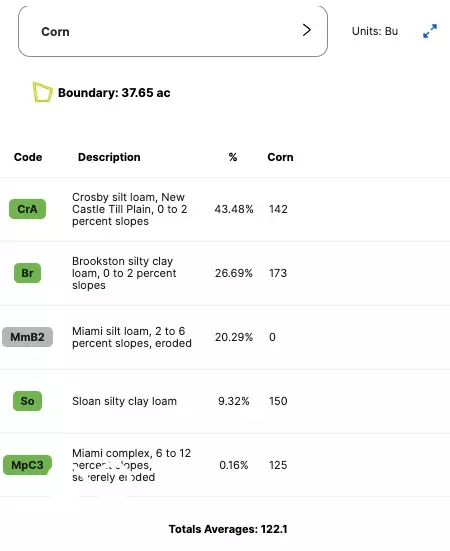The height and width of the screenshot is (551, 450).
Task: Expand panel with blue arrows icon
Action: pos(430,31)
